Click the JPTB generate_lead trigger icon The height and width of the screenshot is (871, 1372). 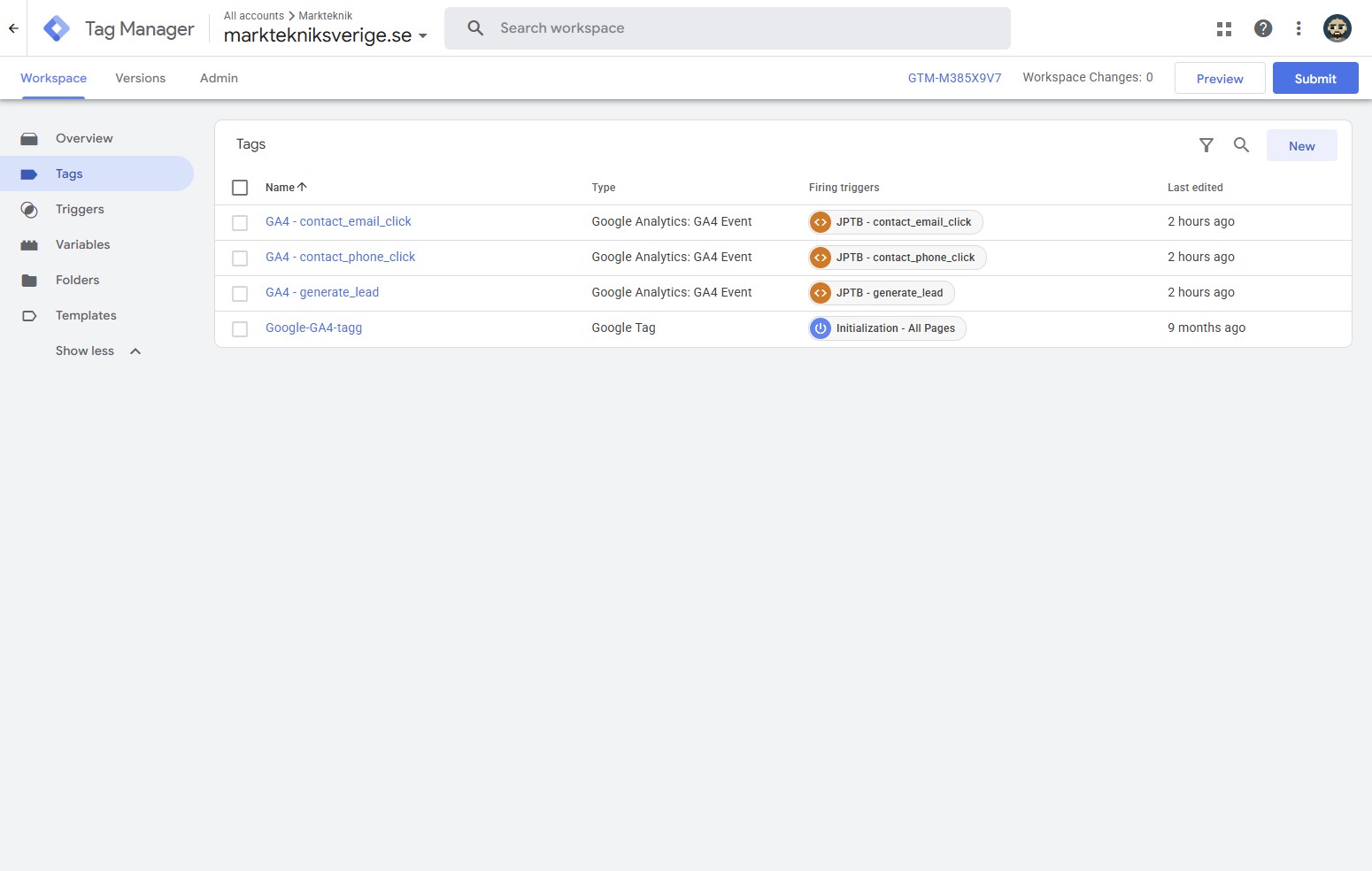point(821,293)
